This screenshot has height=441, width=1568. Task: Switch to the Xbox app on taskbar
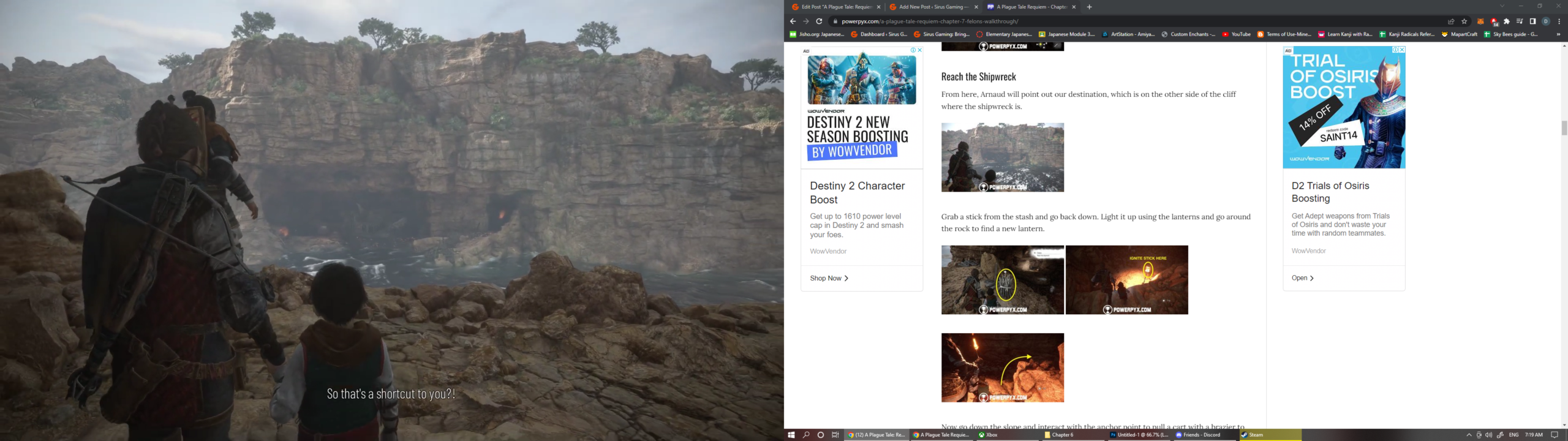click(1008, 435)
